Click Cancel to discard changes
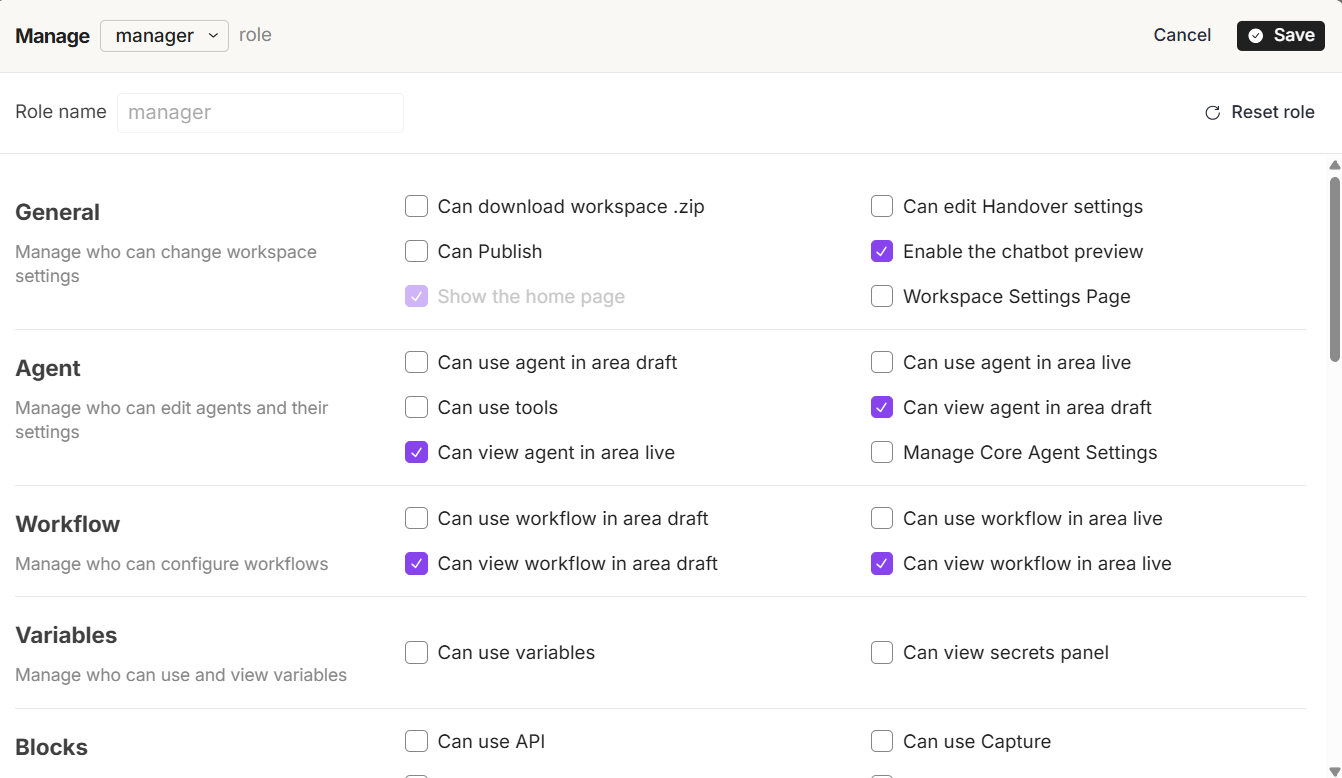1342x778 pixels. point(1181,35)
